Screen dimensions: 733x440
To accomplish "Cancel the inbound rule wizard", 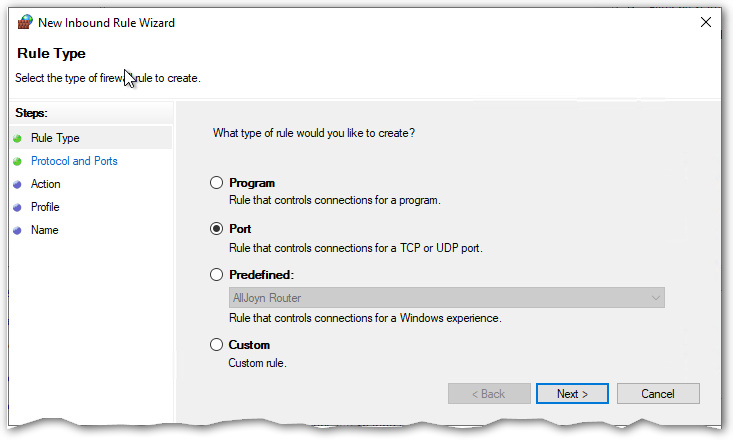I will coord(657,393).
